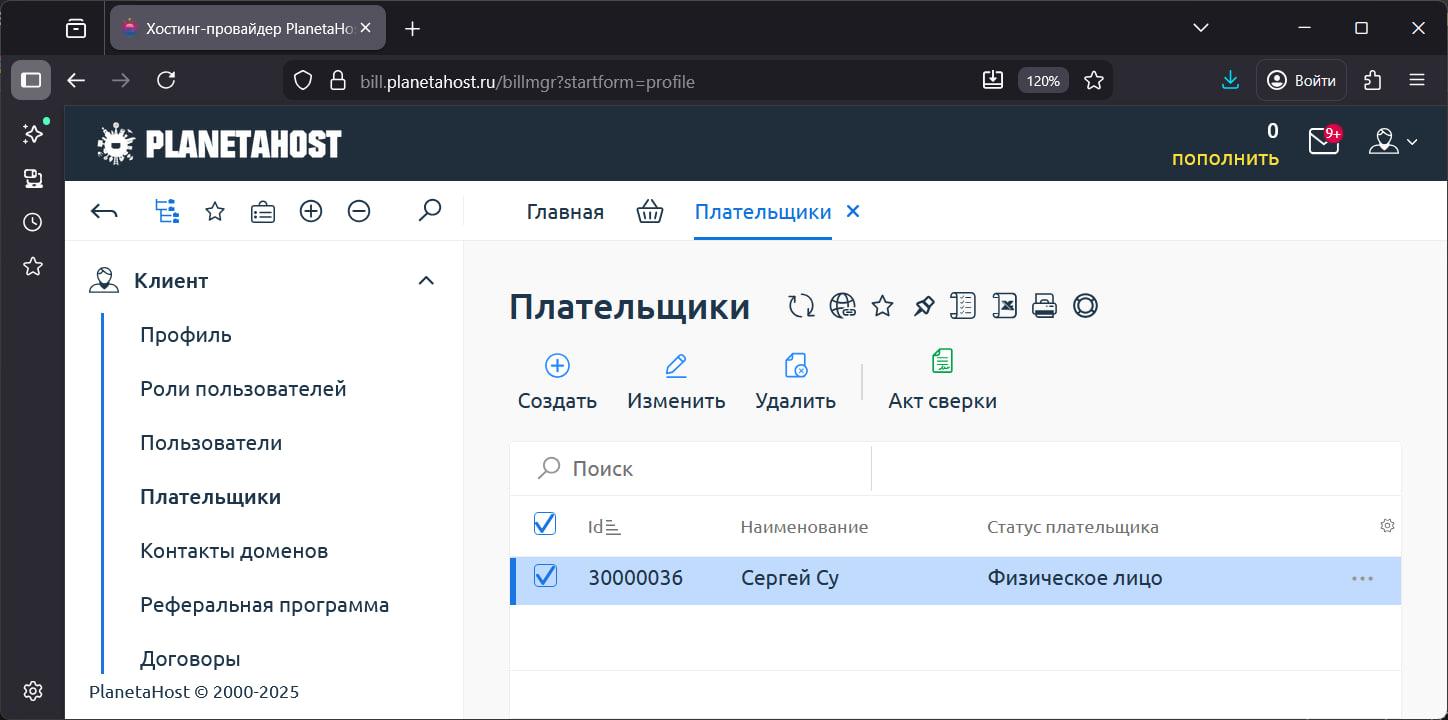Click the ПОПОЛНИТЬ balance link
The height and width of the screenshot is (720, 1448).
1225,159
